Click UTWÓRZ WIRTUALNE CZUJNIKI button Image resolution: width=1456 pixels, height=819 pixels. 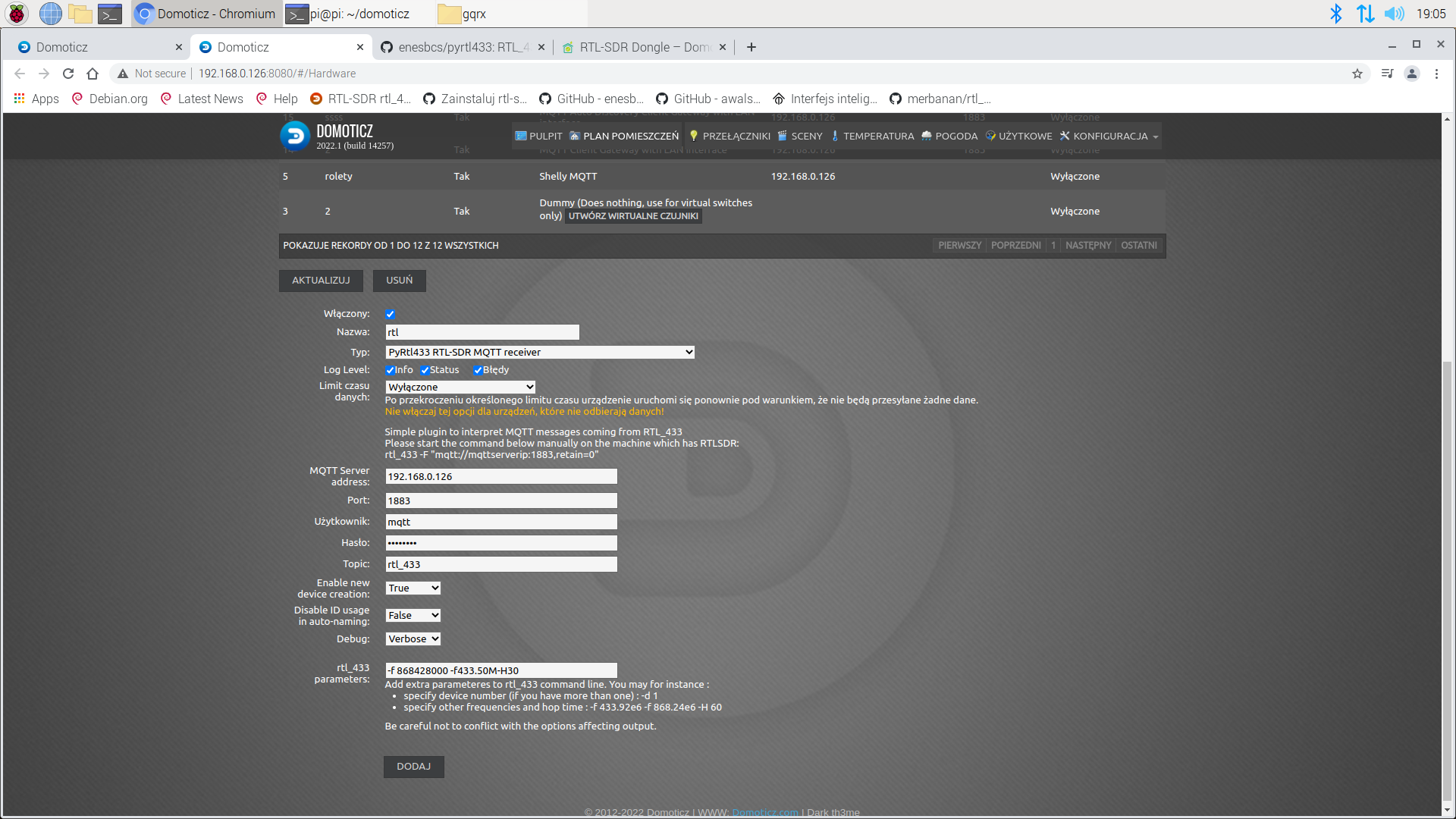pyautogui.click(x=633, y=216)
